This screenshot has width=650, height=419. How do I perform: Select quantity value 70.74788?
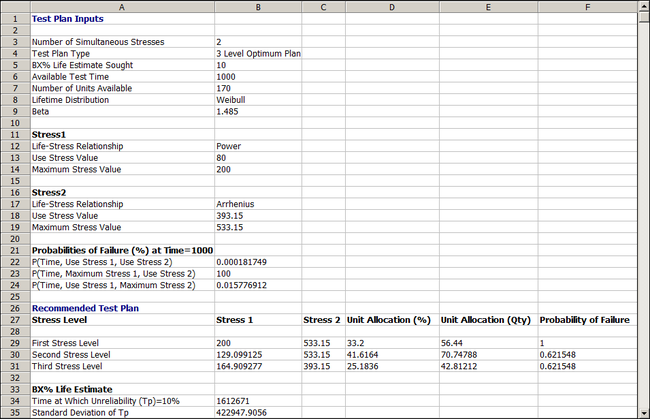488,355
